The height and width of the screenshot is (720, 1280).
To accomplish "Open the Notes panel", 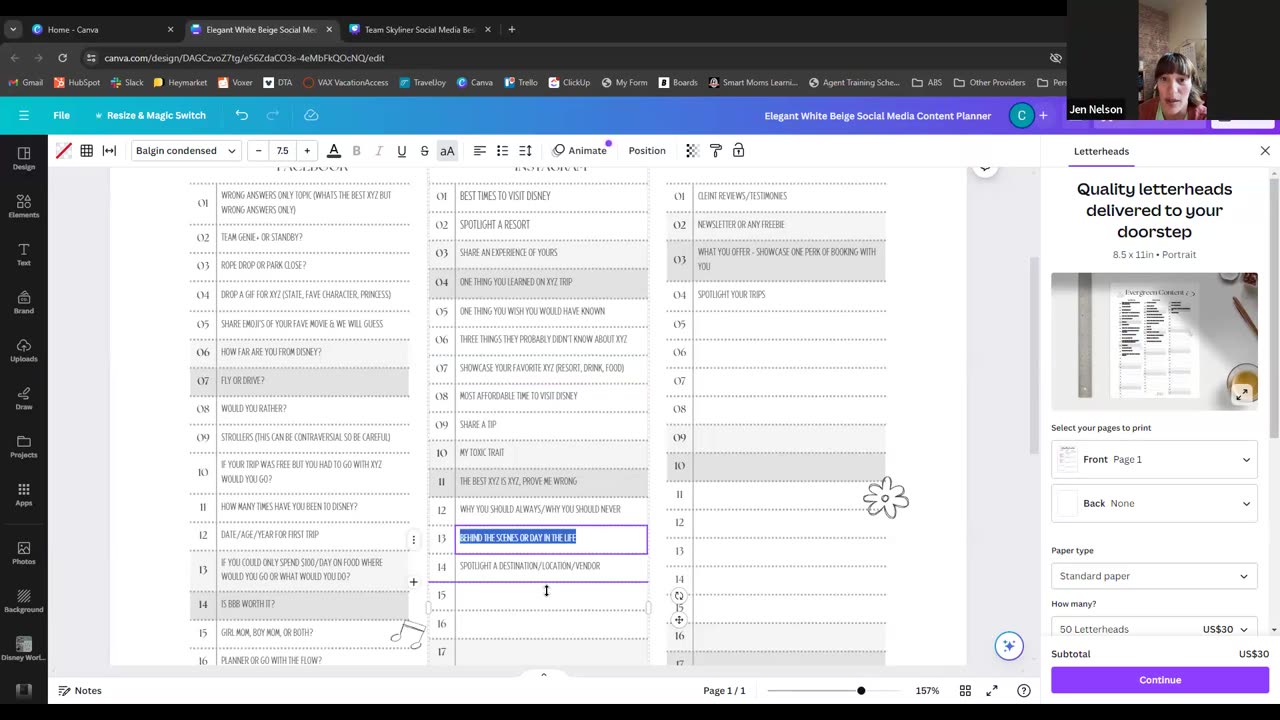I will pyautogui.click(x=79, y=690).
